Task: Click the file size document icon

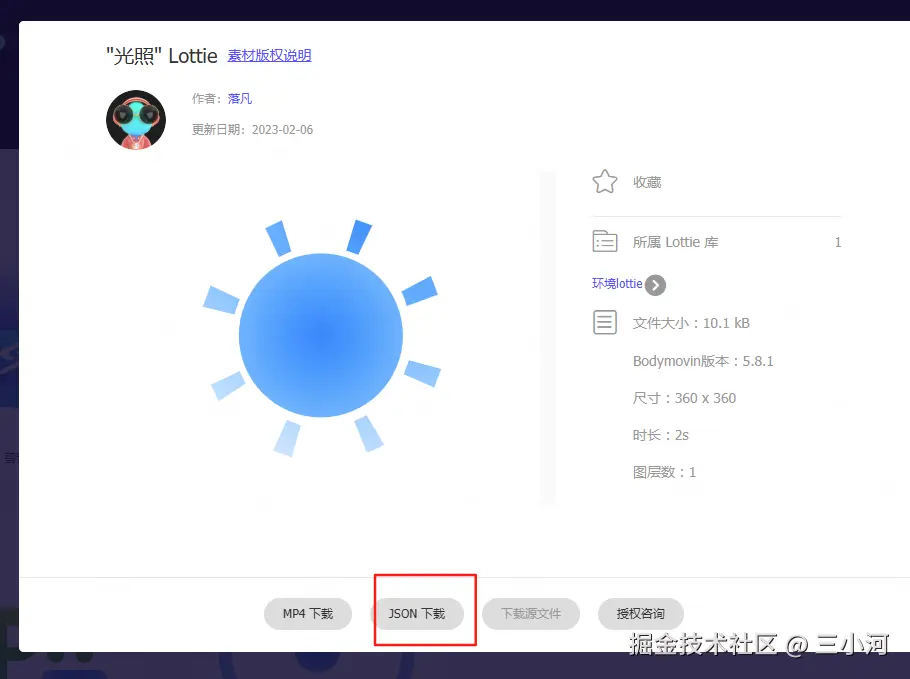Action: pos(605,322)
